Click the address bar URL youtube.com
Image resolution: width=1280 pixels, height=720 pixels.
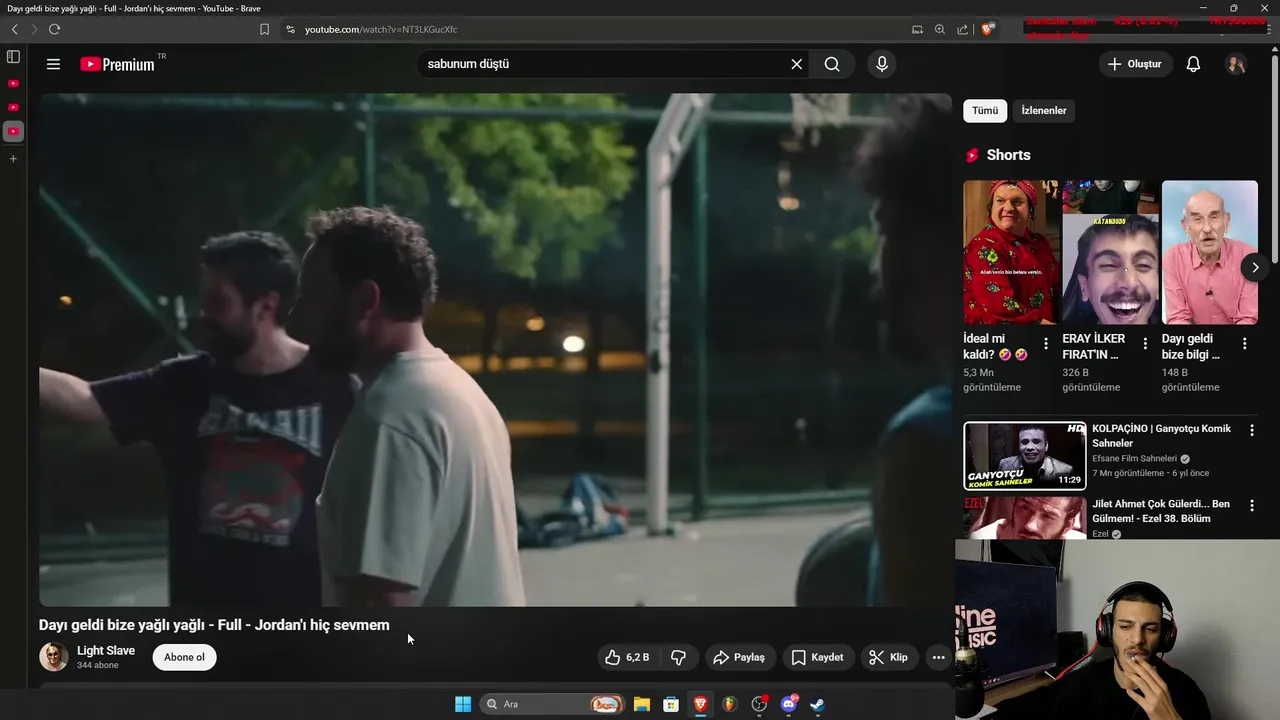tap(381, 29)
